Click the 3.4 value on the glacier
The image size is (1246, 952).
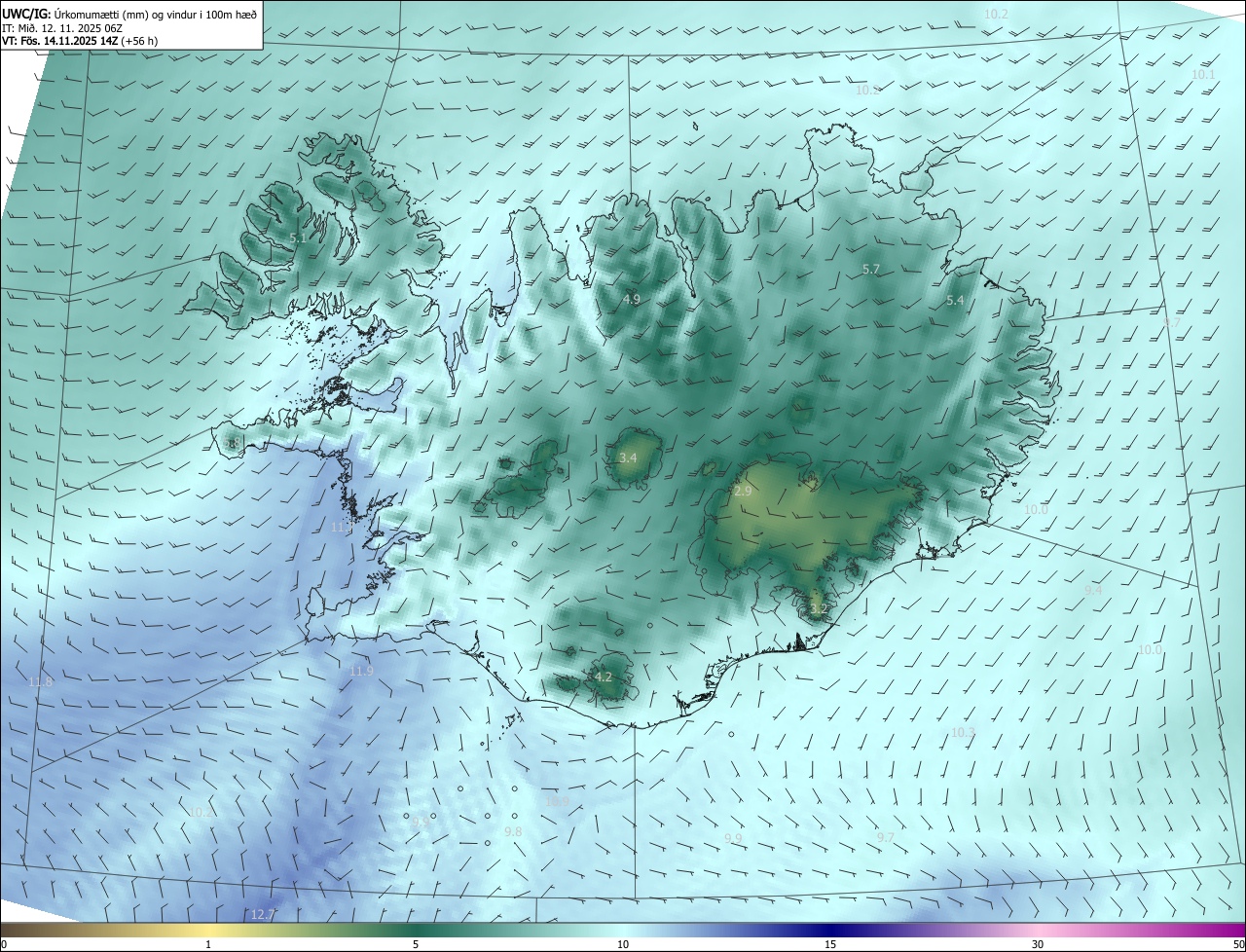pos(628,458)
